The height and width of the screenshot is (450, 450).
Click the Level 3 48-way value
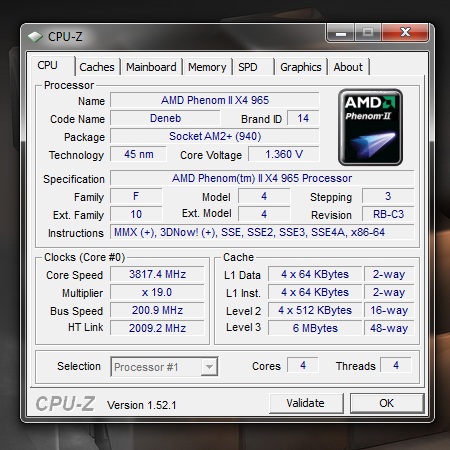coord(389,328)
